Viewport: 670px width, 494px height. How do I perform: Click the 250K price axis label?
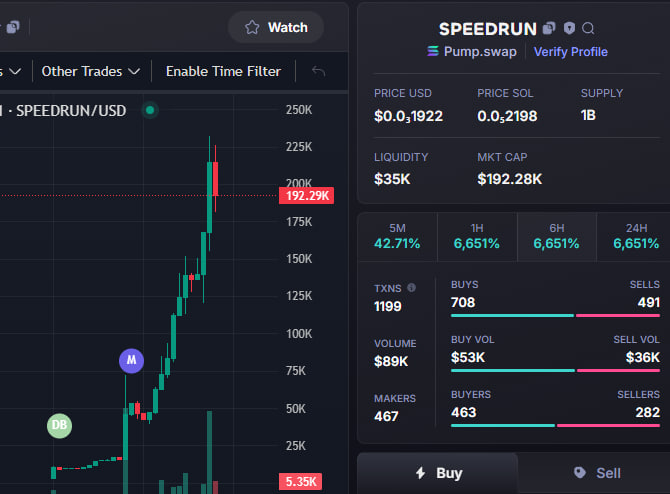[x=299, y=110]
